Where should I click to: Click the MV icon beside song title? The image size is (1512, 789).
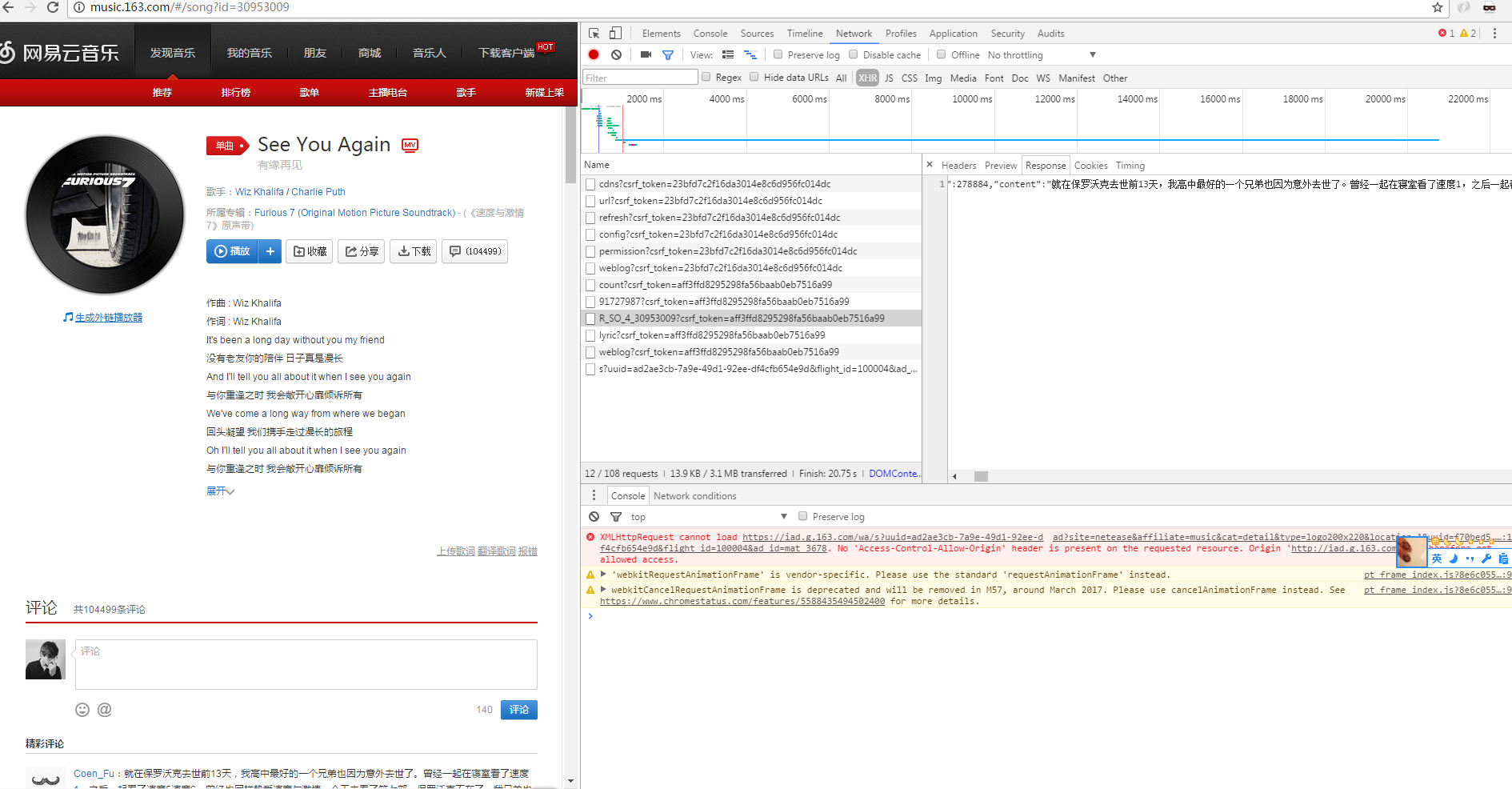pyautogui.click(x=410, y=145)
